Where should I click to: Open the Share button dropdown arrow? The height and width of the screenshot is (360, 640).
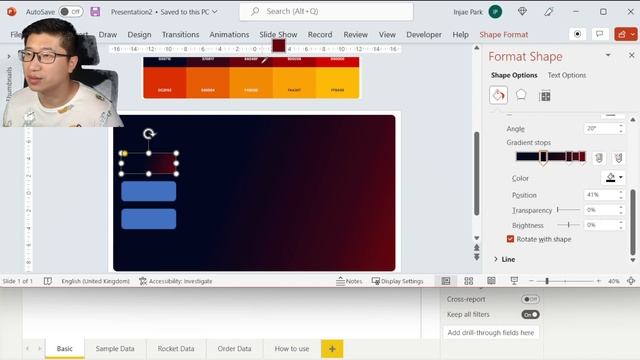(x=633, y=34)
